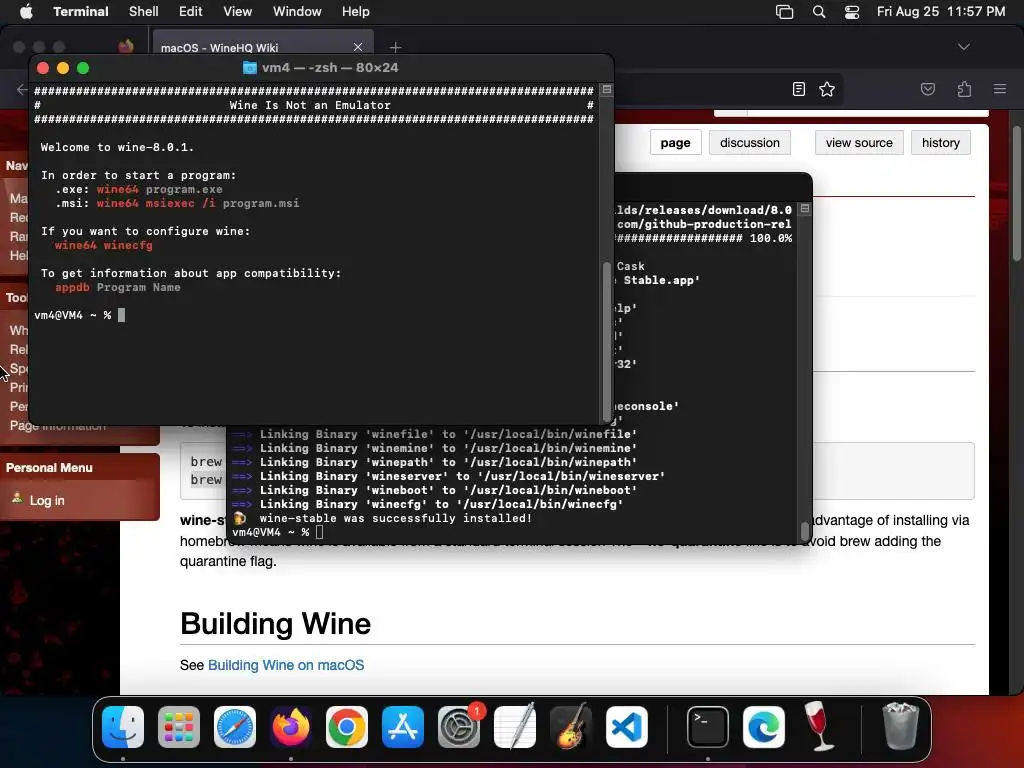Click the menu bar date and time
The height and width of the screenshot is (768, 1024).
[x=941, y=12]
